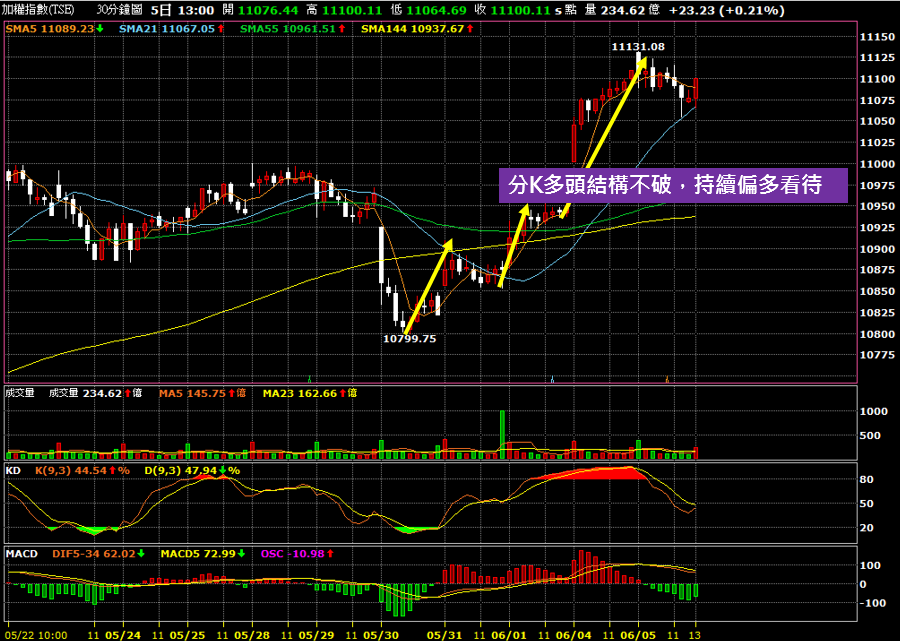Open the 30分鐘圖 timeframe selector
The height and width of the screenshot is (641, 900).
coord(120,9)
